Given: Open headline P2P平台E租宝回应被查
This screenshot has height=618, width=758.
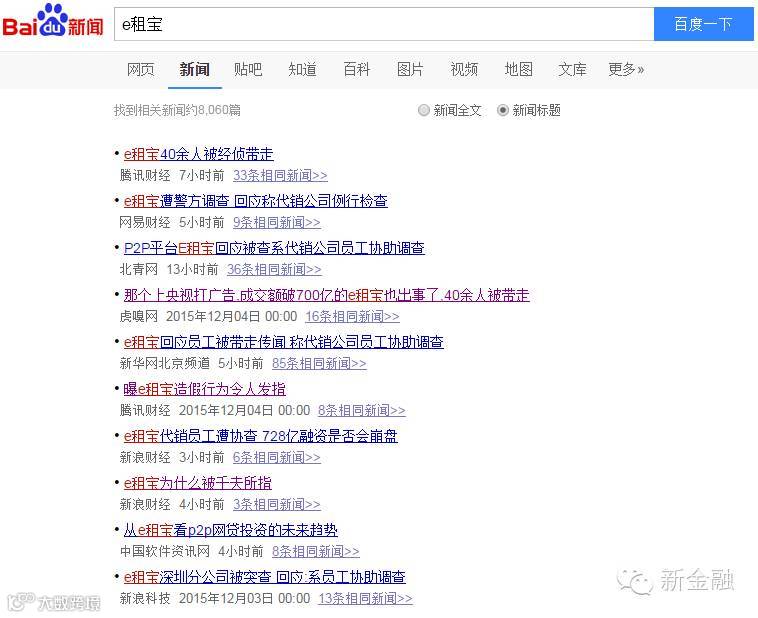Looking at the screenshot, I should point(274,248).
